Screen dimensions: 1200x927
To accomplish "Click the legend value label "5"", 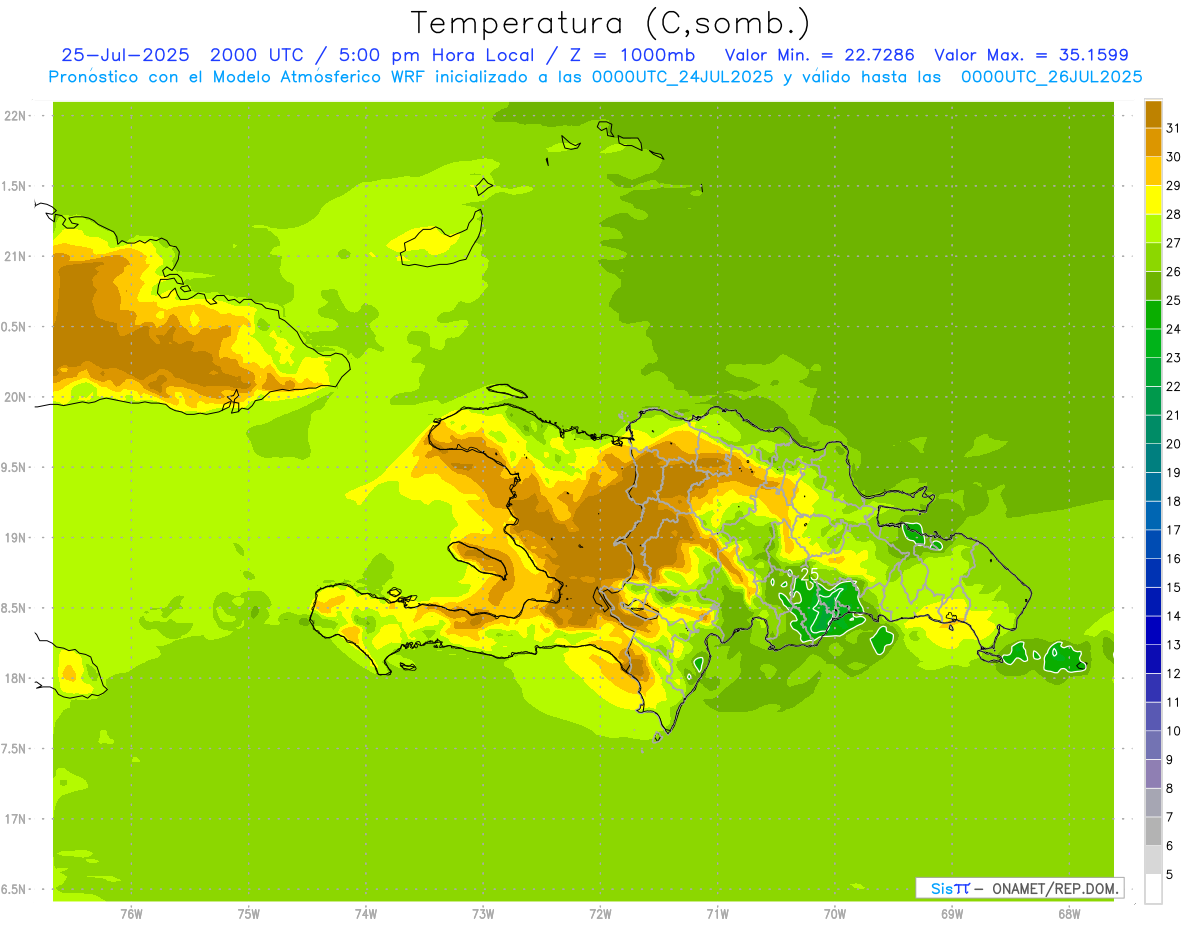I will (1169, 874).
